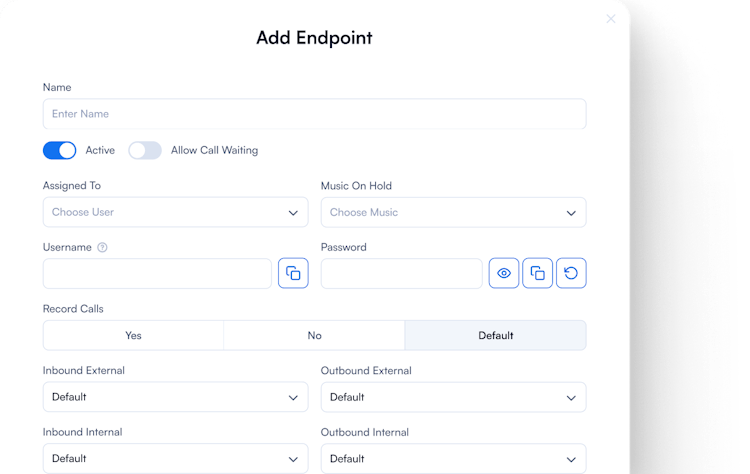Regenerate the password with refresh icon
Viewport: 750px width, 474px height.
point(571,274)
